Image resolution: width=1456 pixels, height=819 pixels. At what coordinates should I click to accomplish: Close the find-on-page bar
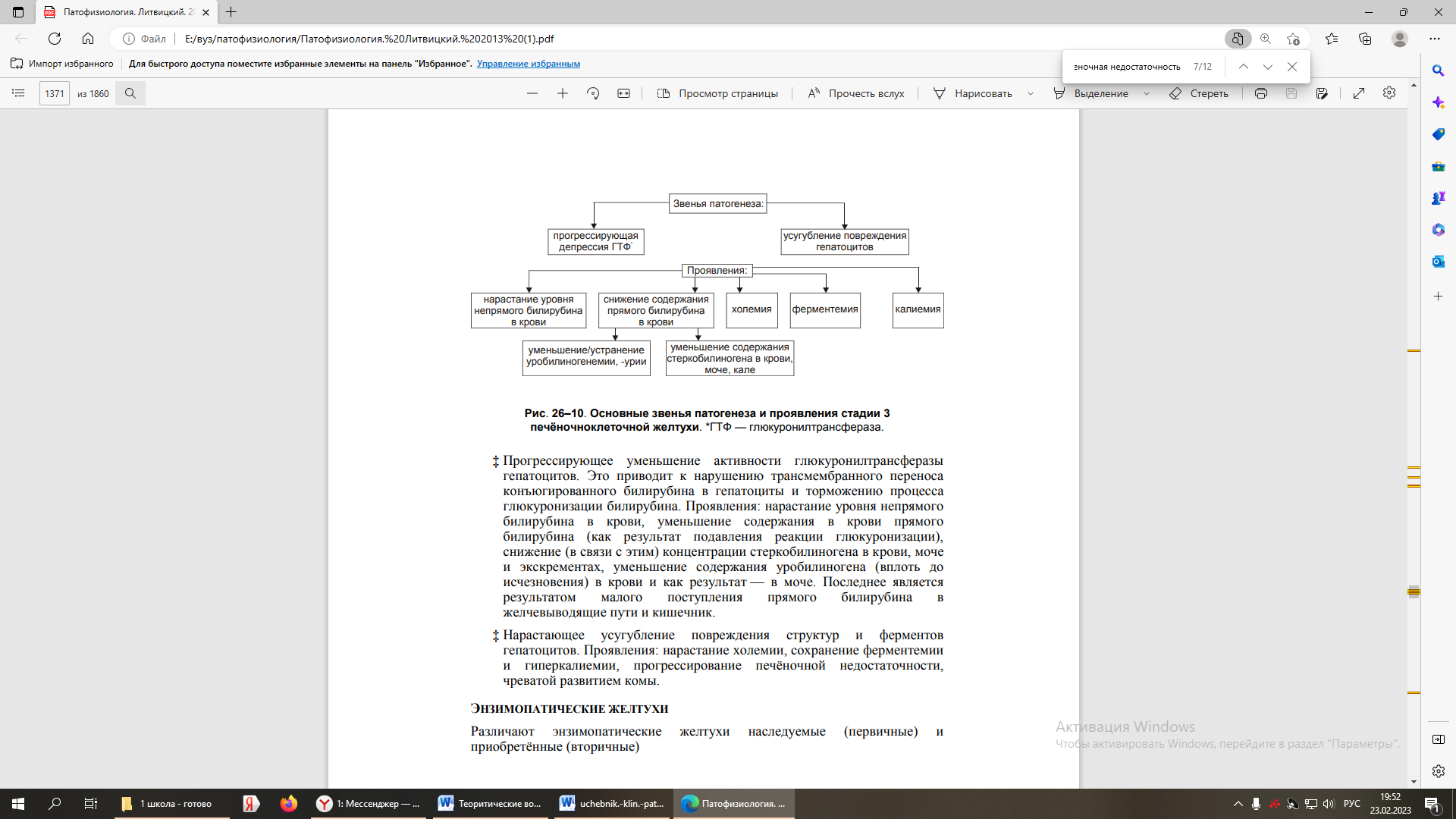pos(1292,67)
